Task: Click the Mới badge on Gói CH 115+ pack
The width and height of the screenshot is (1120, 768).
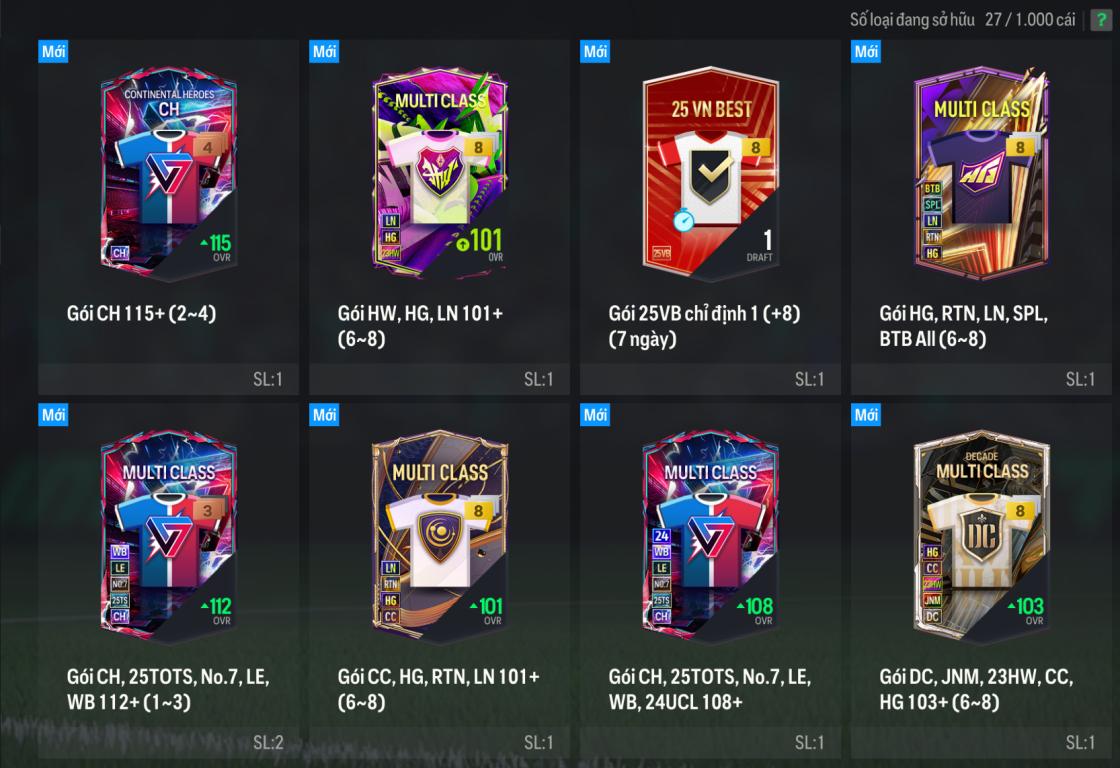Action: [53, 51]
